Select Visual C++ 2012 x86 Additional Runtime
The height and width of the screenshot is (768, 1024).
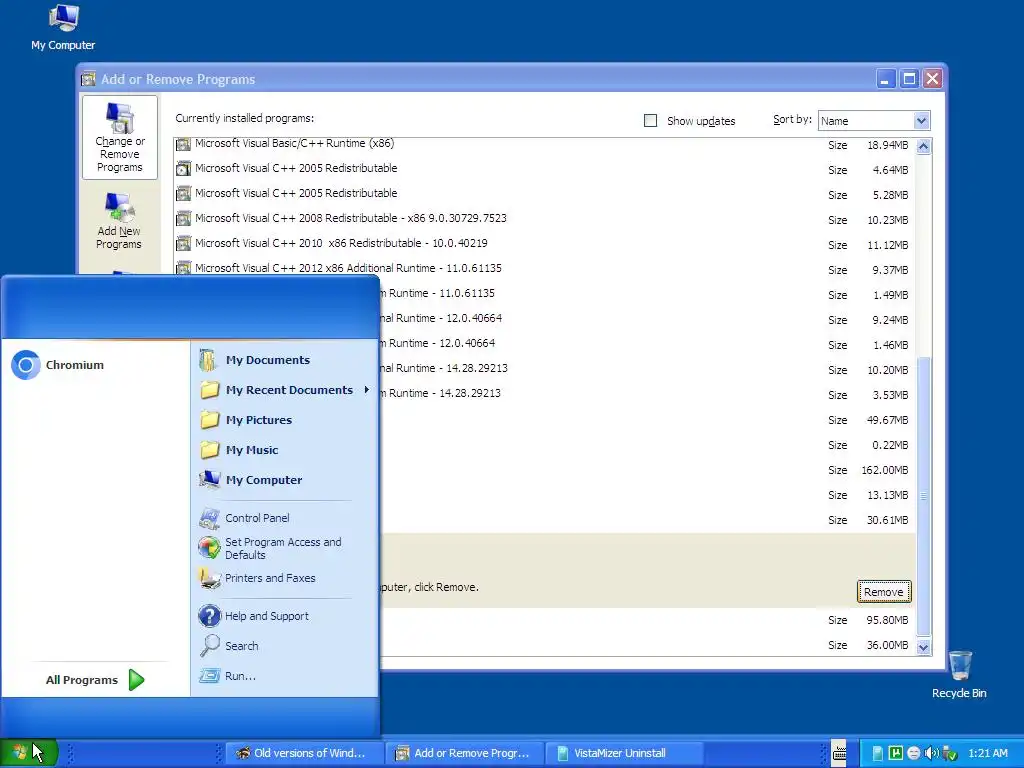click(x=544, y=268)
